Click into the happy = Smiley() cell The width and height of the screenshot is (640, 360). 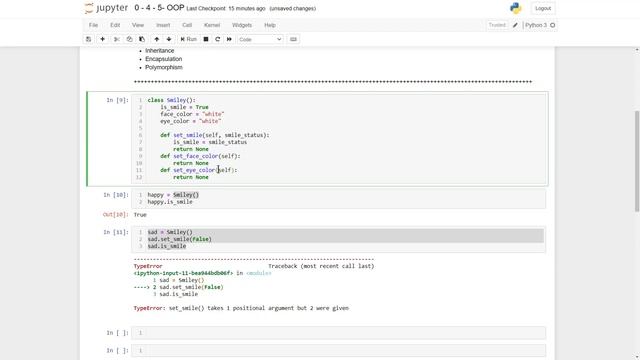339,198
